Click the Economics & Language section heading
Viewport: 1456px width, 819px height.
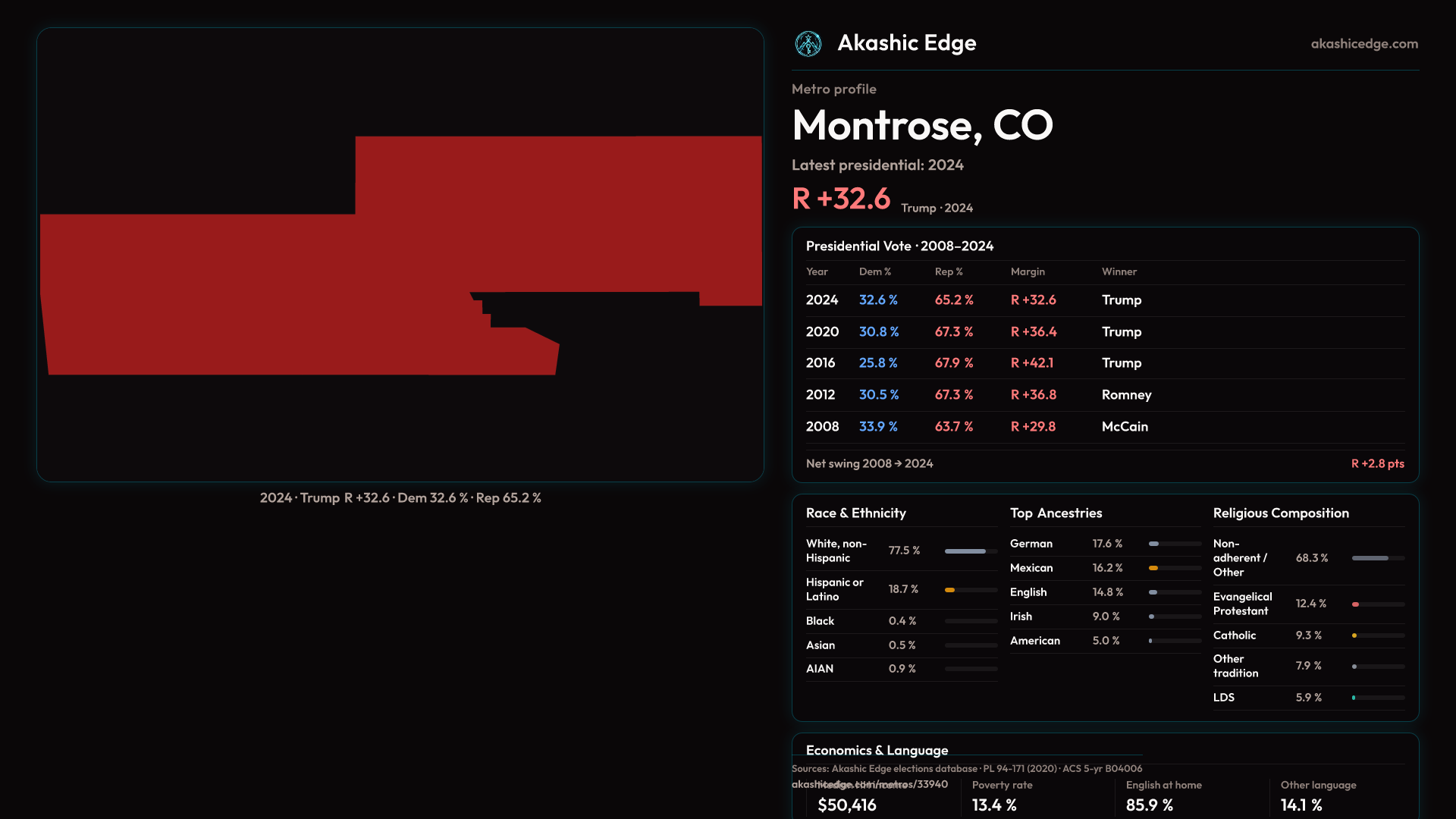pos(877,750)
